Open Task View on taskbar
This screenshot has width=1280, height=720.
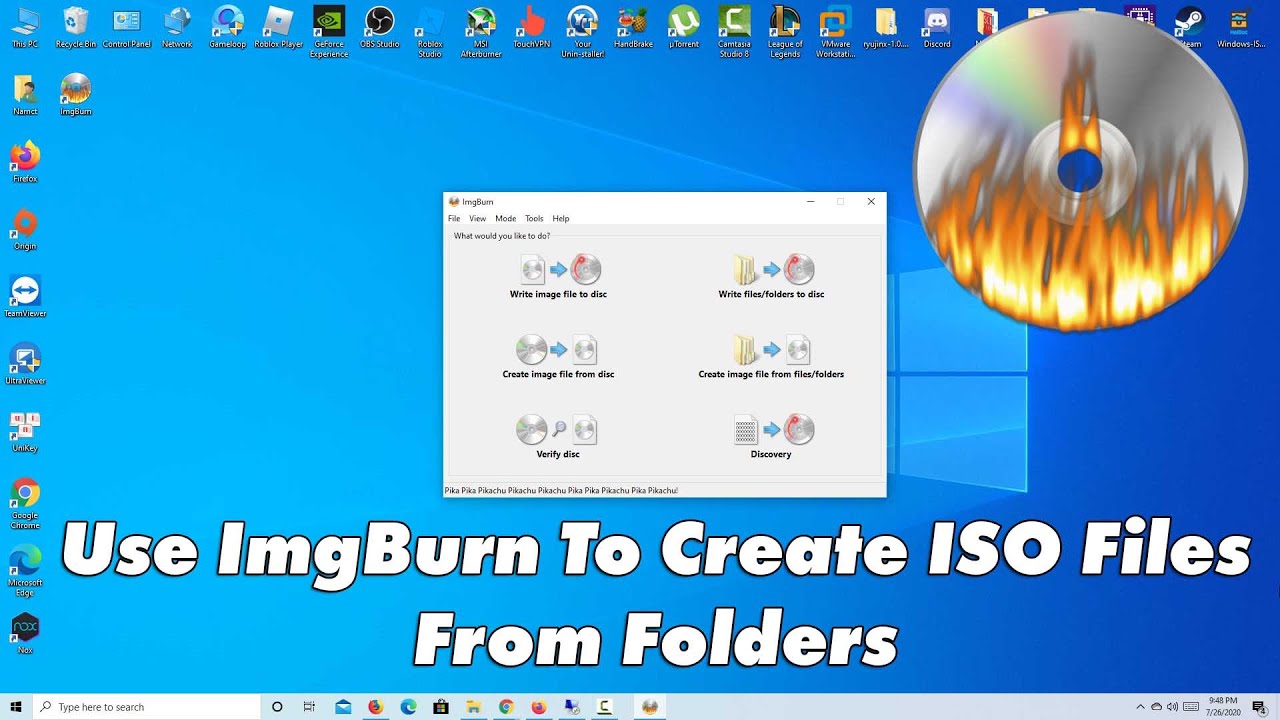309,707
